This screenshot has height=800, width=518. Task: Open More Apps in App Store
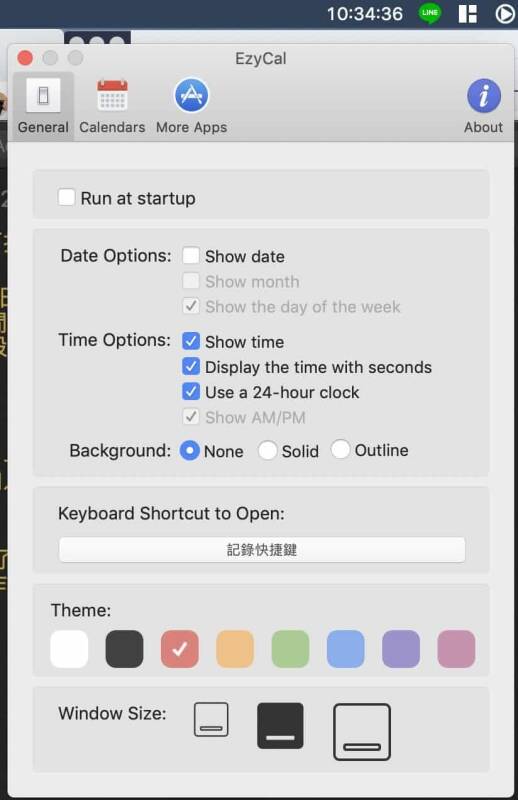[x=191, y=106]
